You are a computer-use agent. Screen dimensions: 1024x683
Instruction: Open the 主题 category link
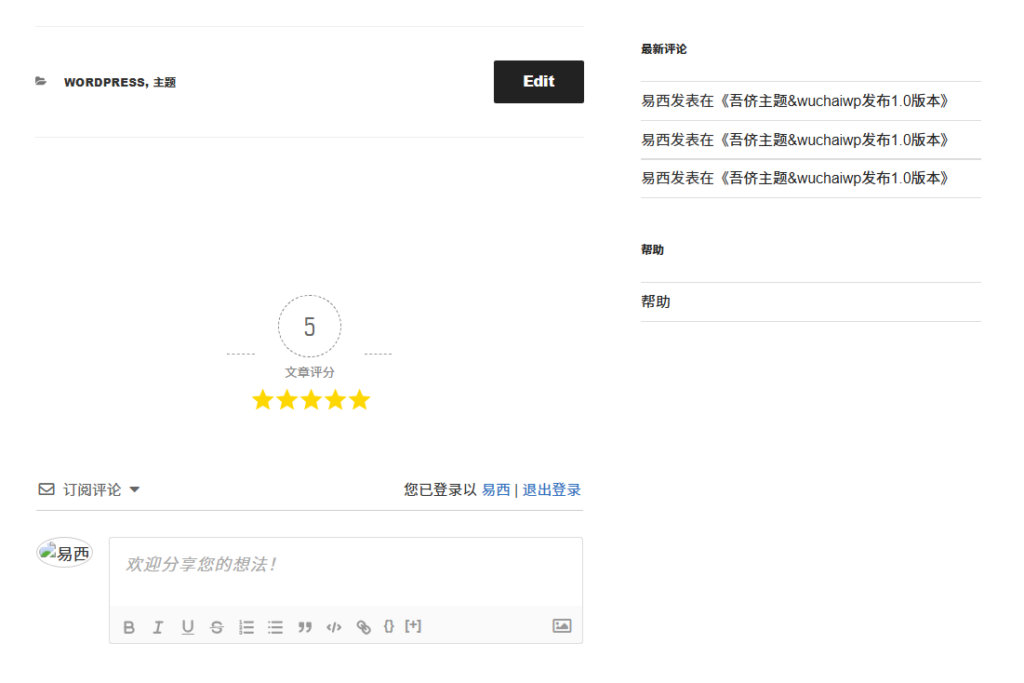point(165,82)
